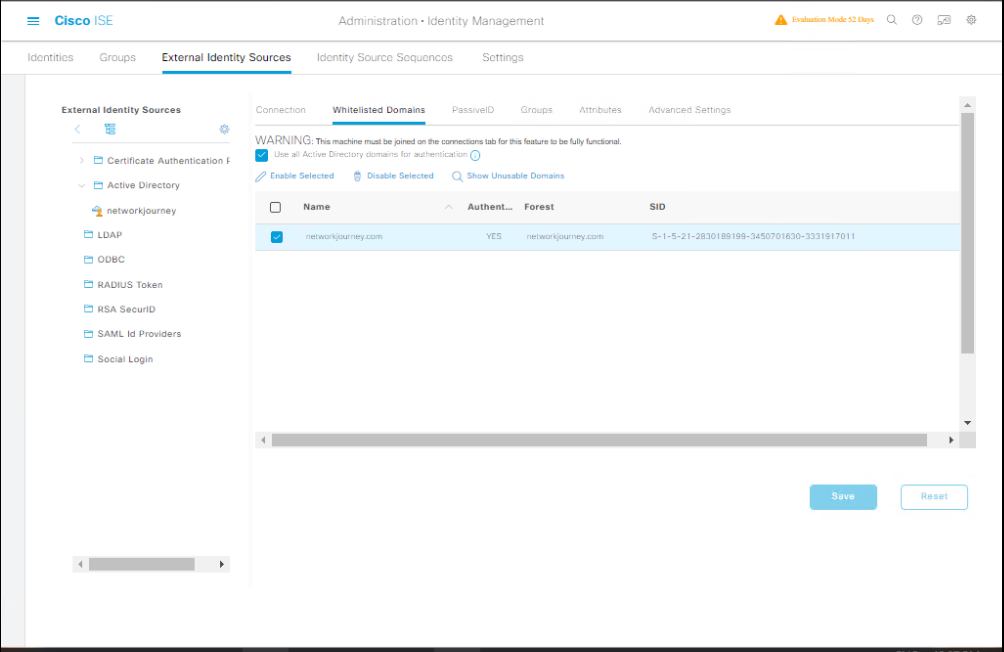This screenshot has width=1004, height=652.
Task: Click the vertical scrollbar thumb in domains table
Action: [x=967, y=233]
